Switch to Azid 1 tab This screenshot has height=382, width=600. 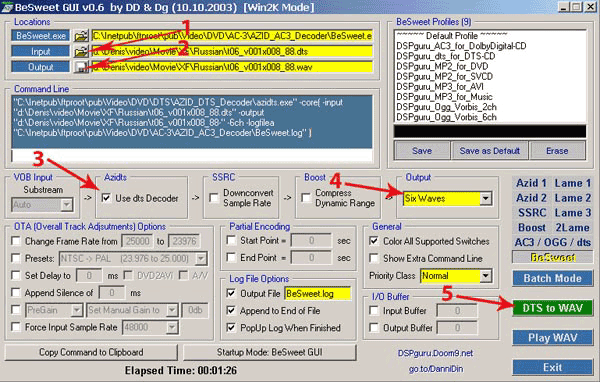tap(532, 183)
